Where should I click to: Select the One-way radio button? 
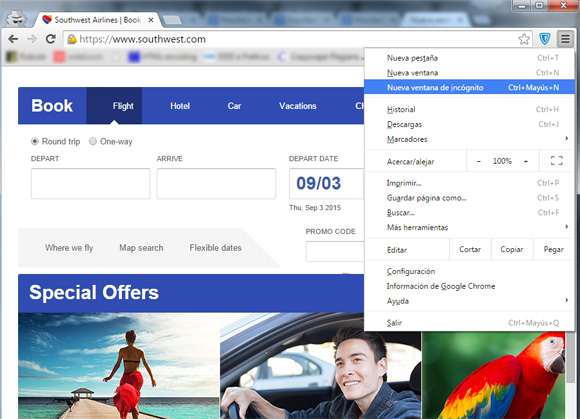point(93,141)
